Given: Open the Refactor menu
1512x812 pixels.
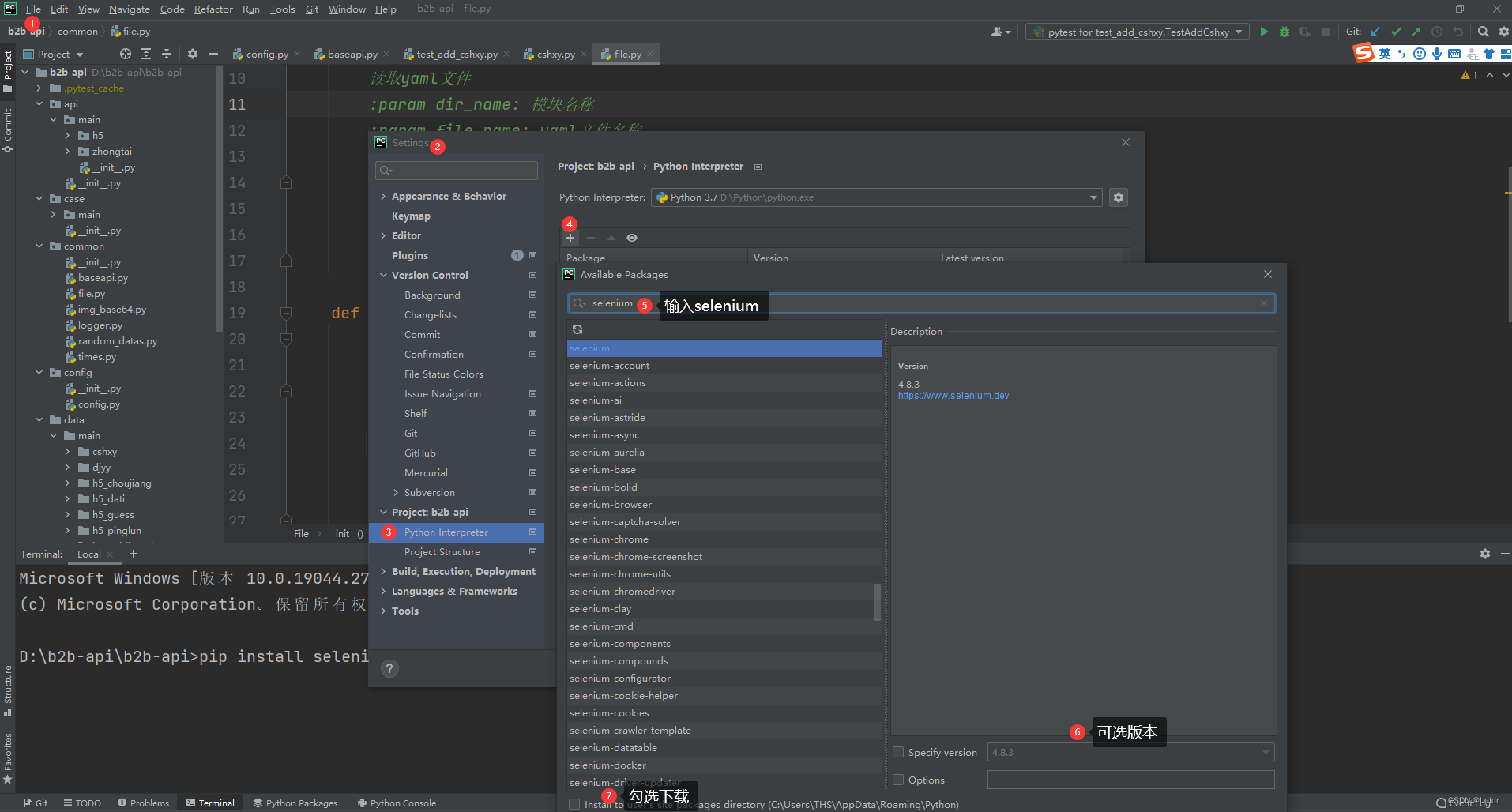Looking at the screenshot, I should (x=213, y=9).
